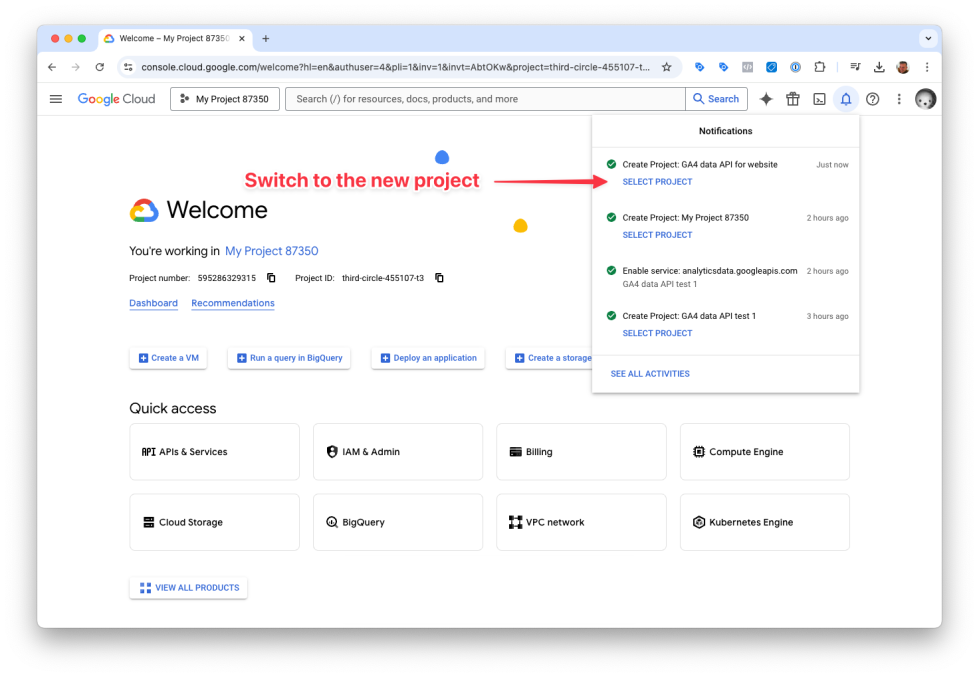Open console settings three-dot menu
This screenshot has height=677, width=979.
point(899,99)
